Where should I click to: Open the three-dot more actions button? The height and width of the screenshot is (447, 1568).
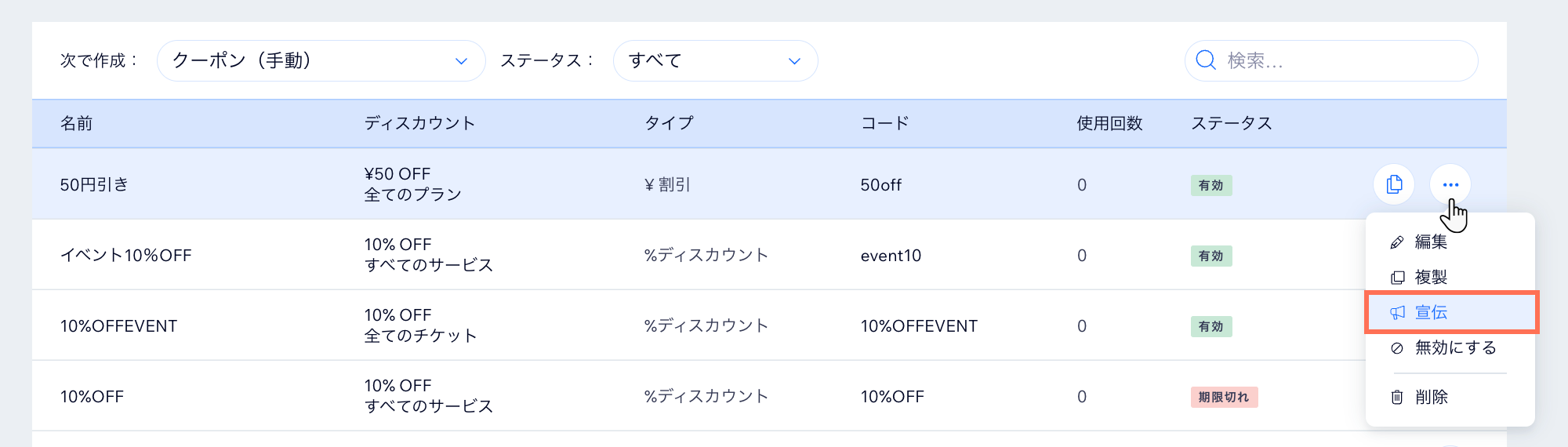coord(1450,185)
